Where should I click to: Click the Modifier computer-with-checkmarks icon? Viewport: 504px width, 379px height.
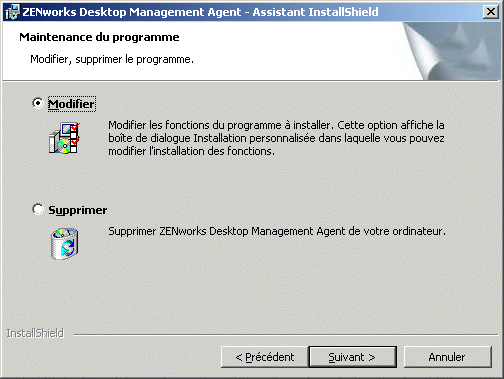coord(65,138)
